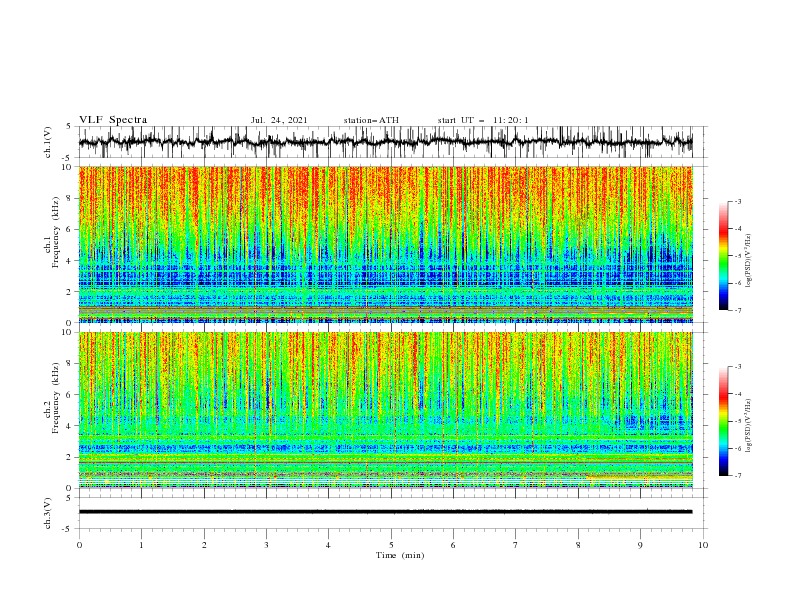Click the "-7" tick on the lower colorbar

737,476
